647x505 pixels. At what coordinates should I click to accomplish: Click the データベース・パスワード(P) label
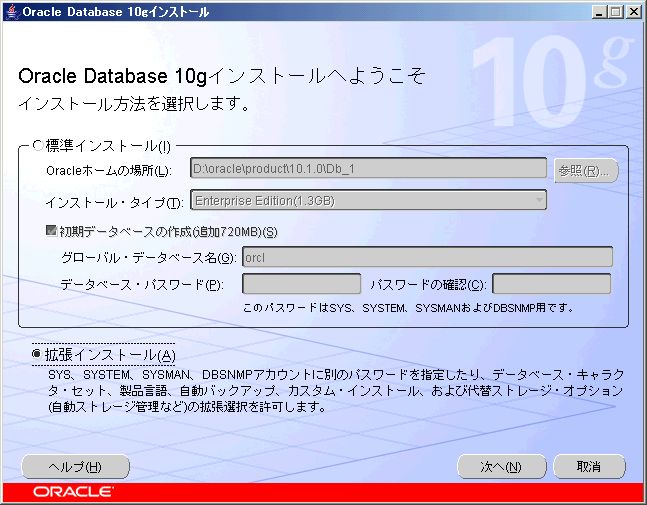(x=142, y=285)
